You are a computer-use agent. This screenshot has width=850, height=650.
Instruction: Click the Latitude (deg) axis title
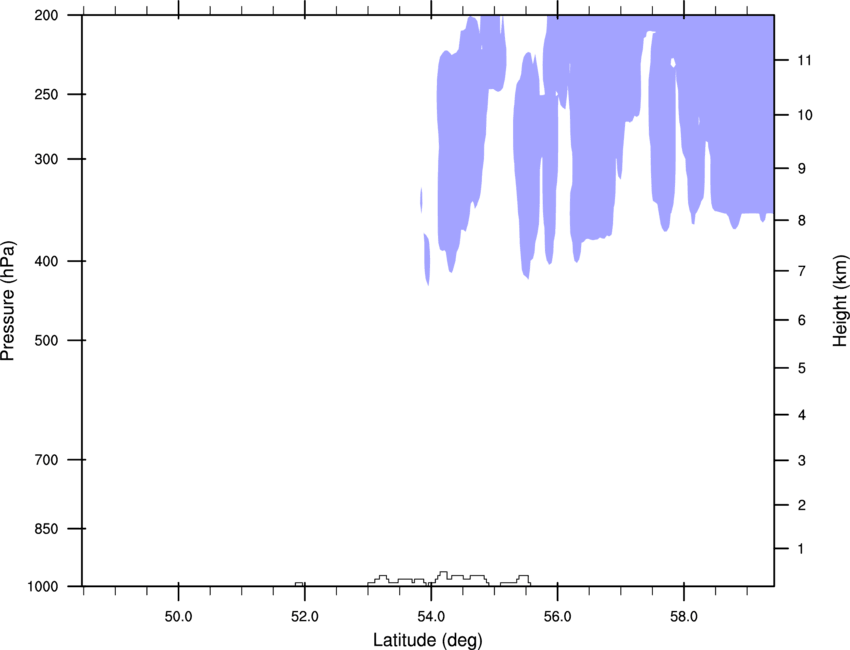pyautogui.click(x=428, y=640)
